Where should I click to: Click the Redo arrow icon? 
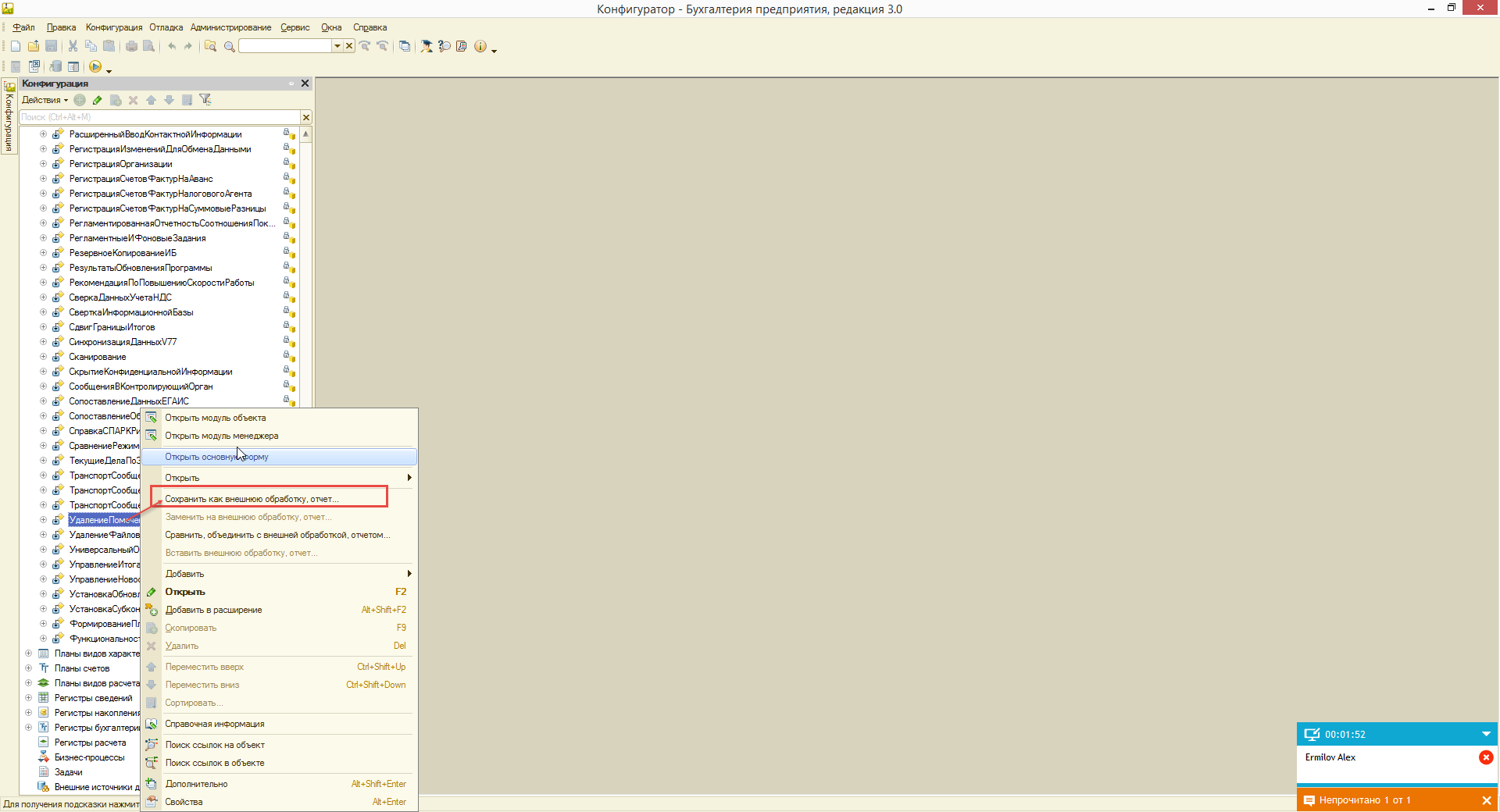[x=188, y=46]
